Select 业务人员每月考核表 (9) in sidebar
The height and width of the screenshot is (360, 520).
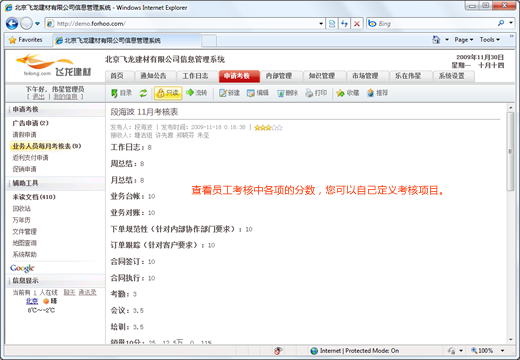(47, 146)
